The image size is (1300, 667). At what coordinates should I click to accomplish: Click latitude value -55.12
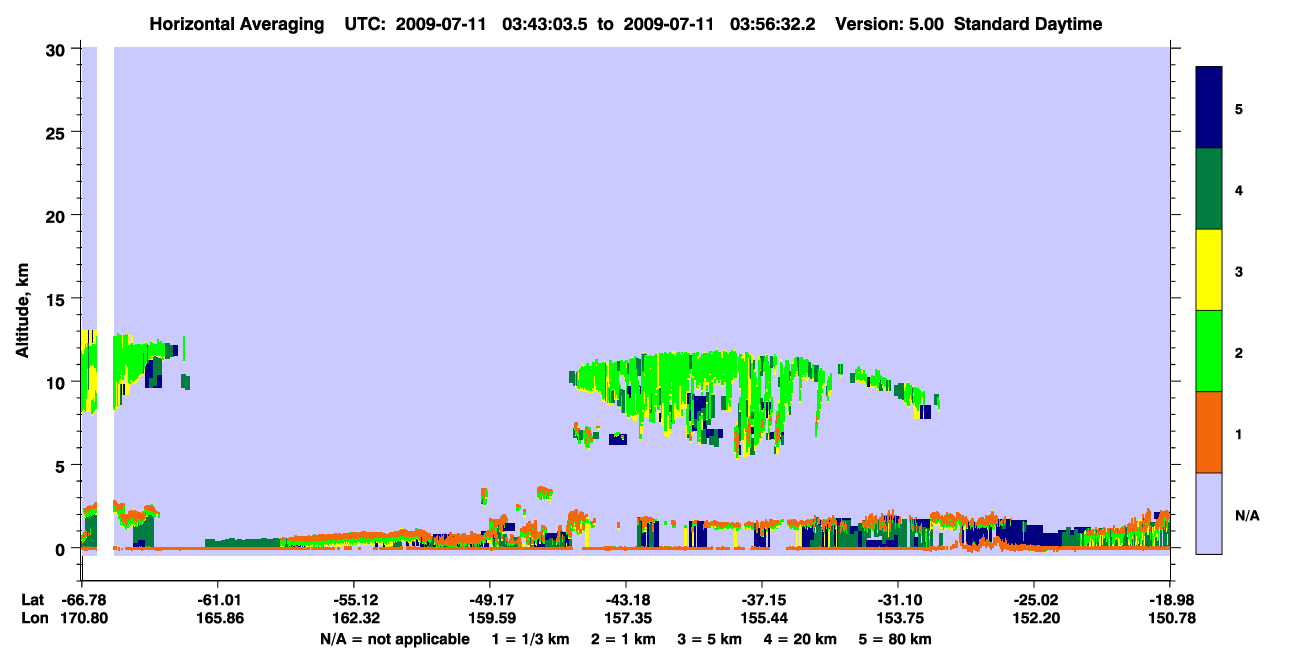pos(354,599)
